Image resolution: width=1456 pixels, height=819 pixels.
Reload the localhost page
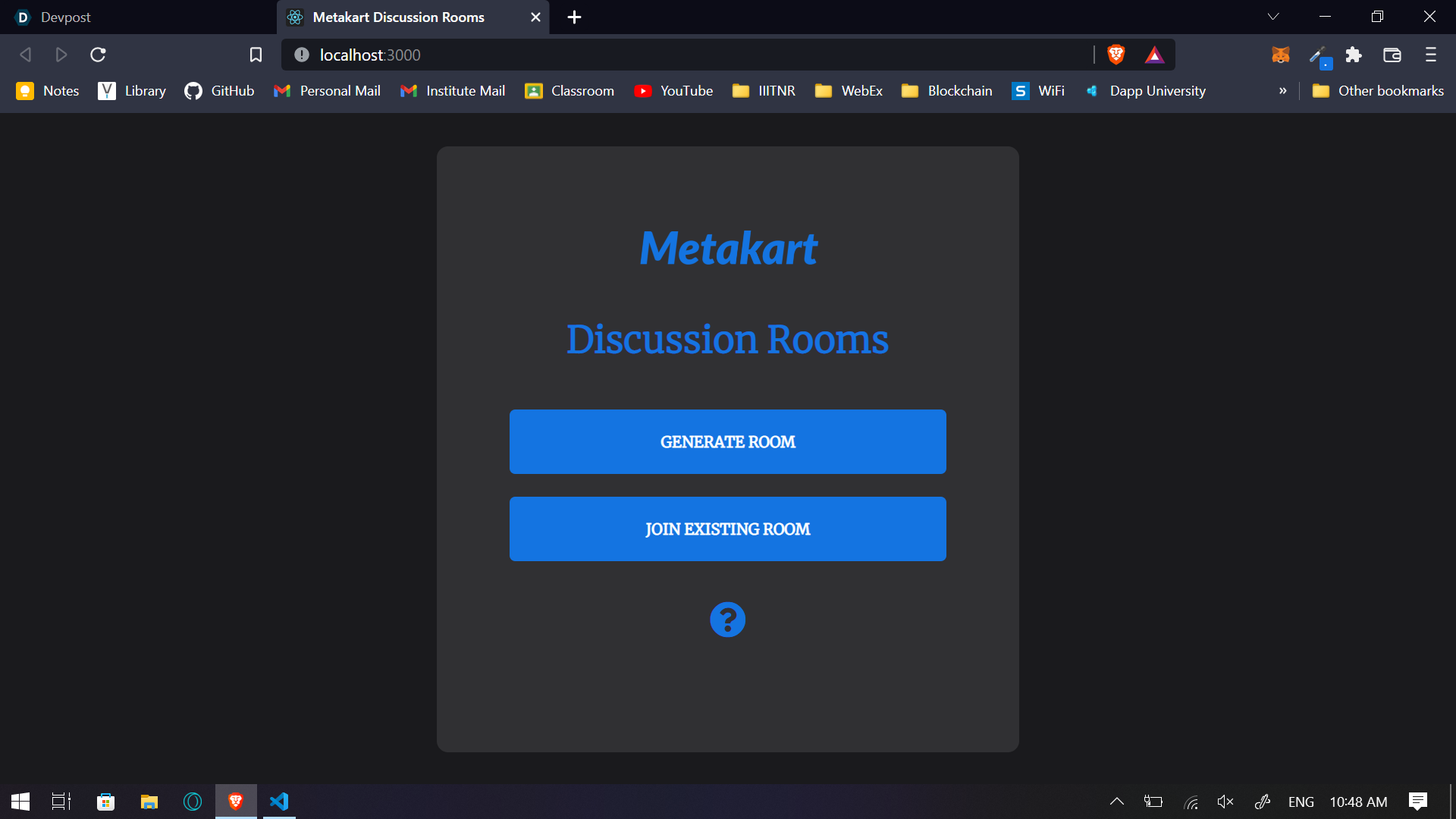click(98, 55)
